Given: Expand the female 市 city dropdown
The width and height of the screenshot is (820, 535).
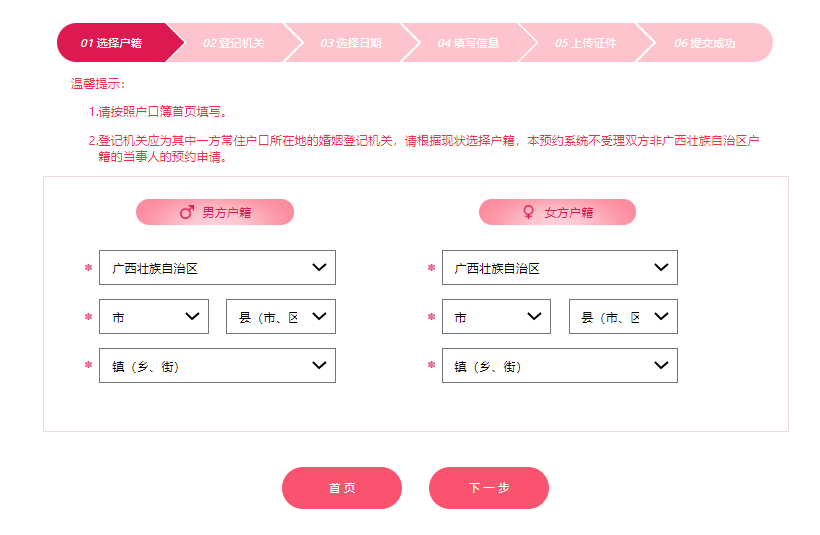Looking at the screenshot, I should 496,317.
